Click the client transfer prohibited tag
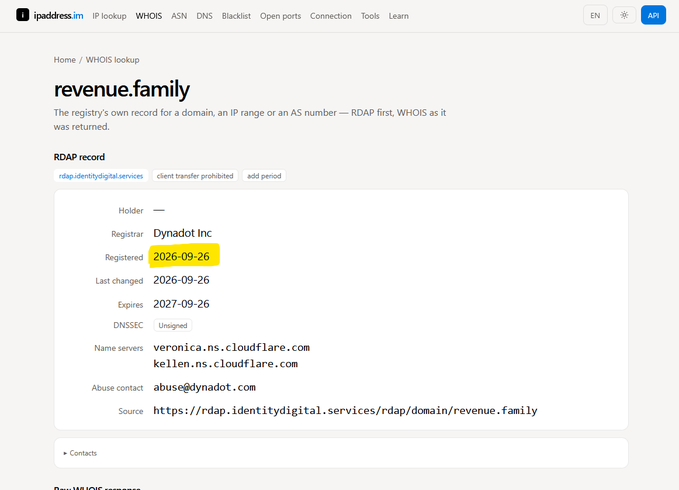The height and width of the screenshot is (490, 679). (195, 176)
